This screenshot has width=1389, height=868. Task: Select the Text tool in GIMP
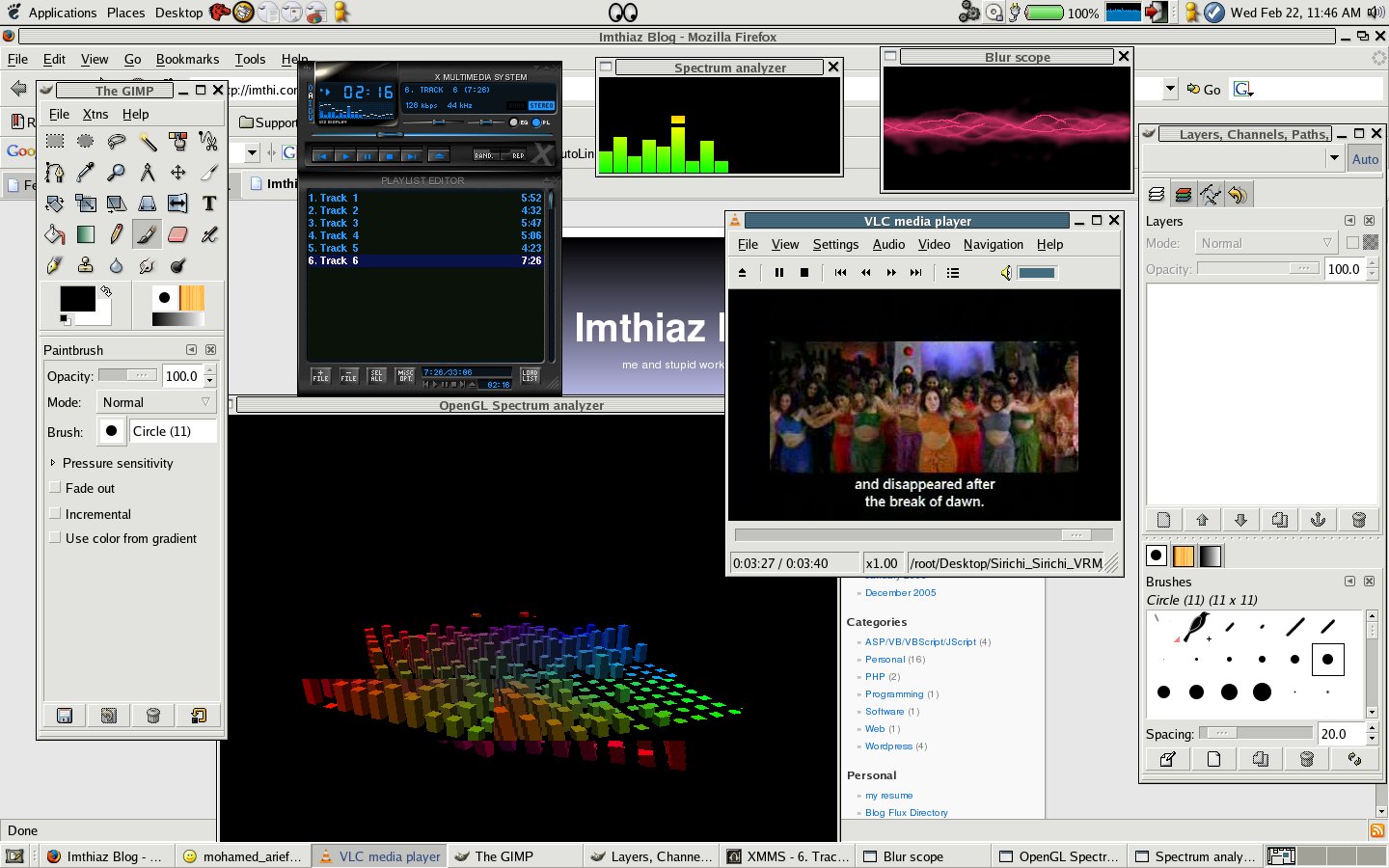pos(209,203)
